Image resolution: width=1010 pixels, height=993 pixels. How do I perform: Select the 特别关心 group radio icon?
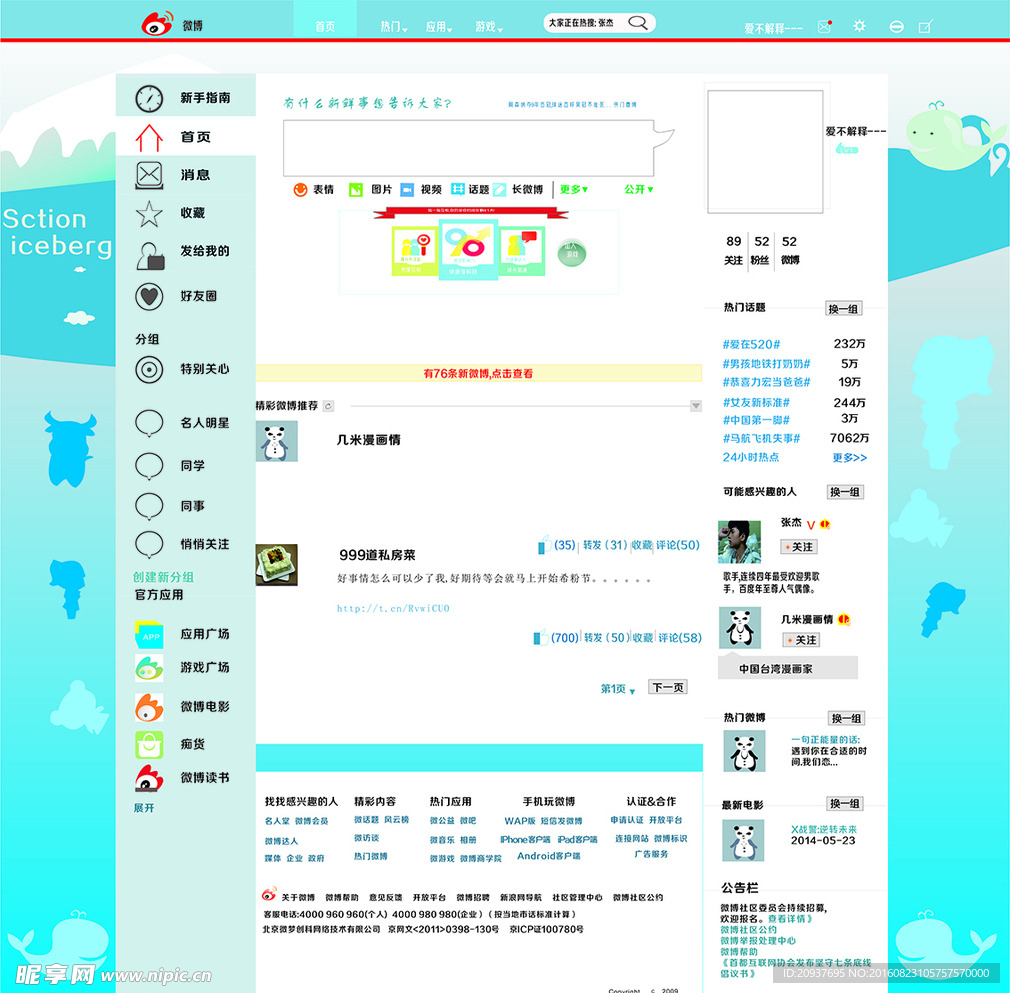tap(149, 369)
